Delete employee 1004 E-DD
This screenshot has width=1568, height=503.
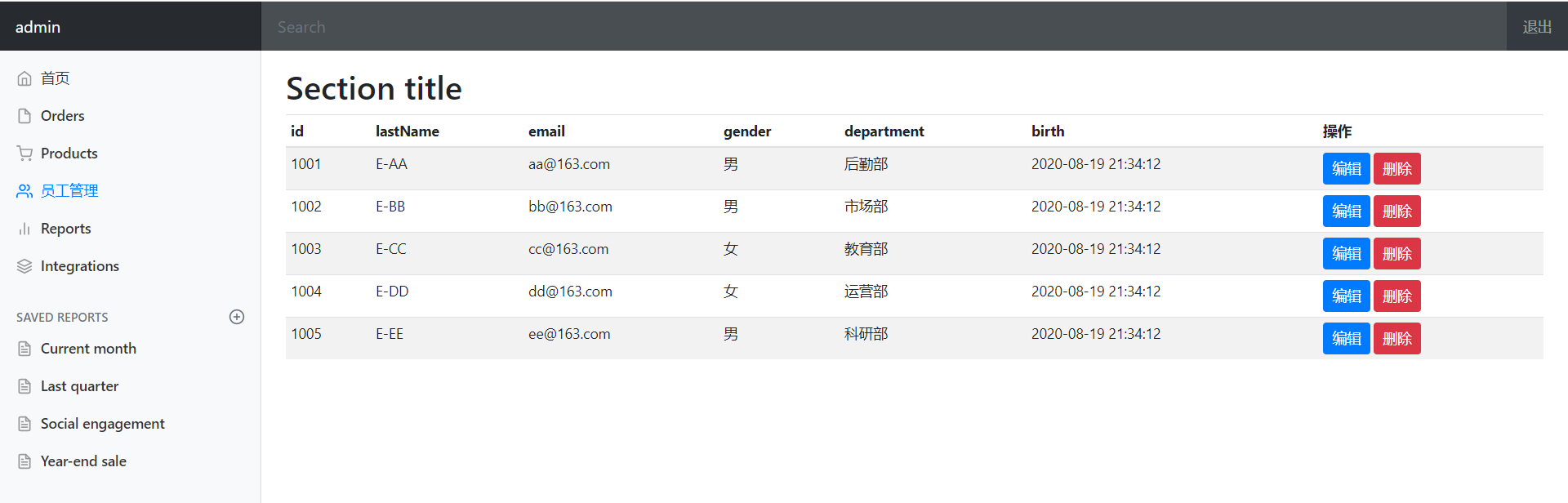coord(1397,296)
